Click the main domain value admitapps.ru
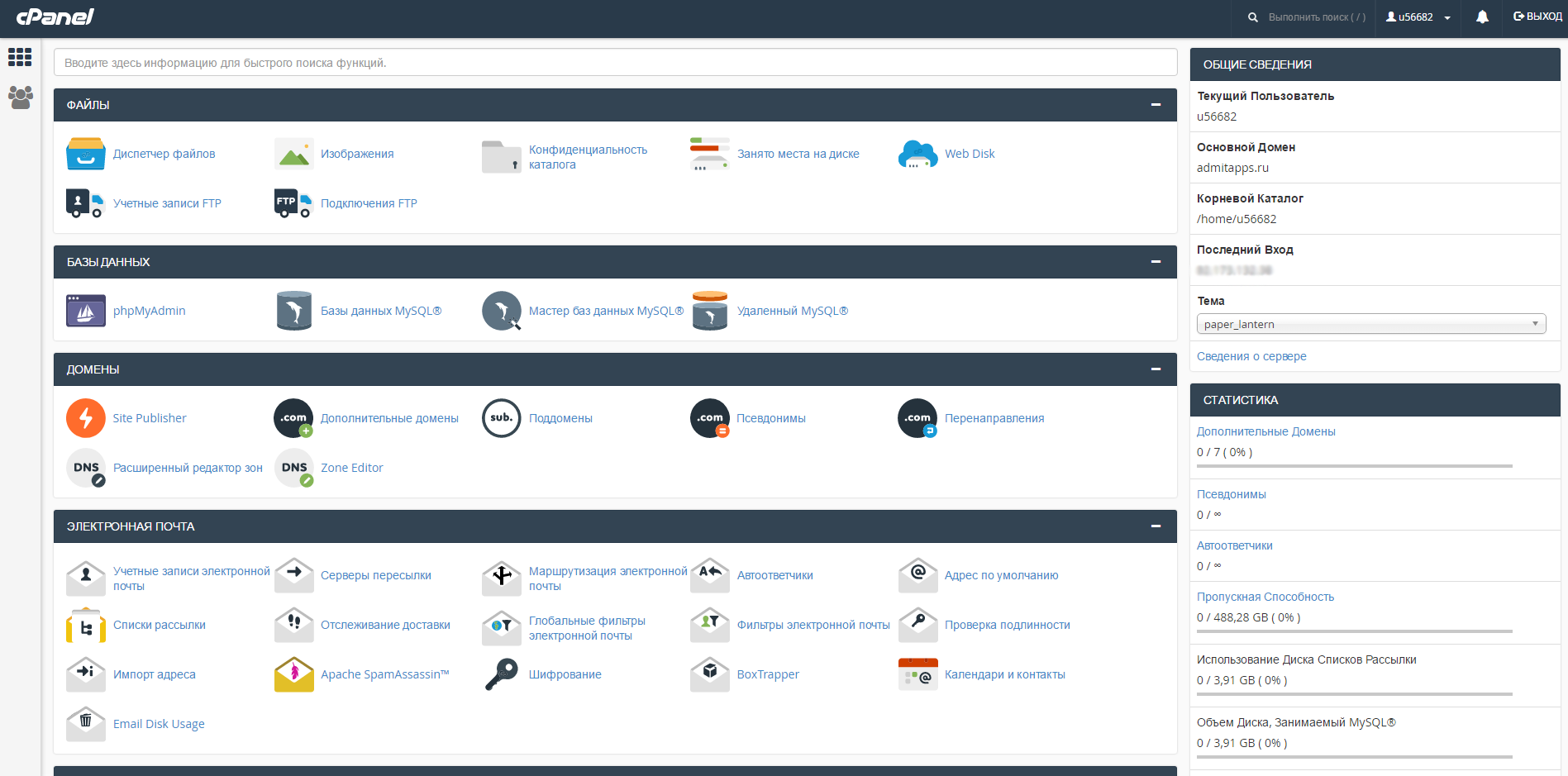 [1232, 168]
